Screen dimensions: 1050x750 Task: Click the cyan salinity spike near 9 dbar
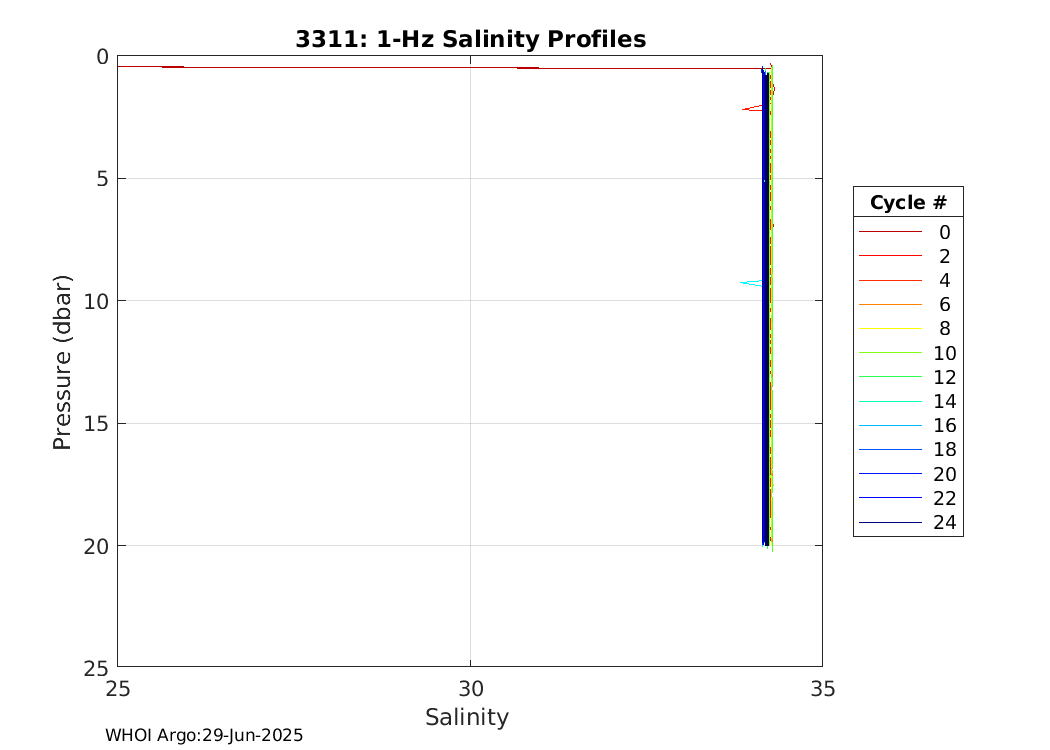(x=750, y=283)
